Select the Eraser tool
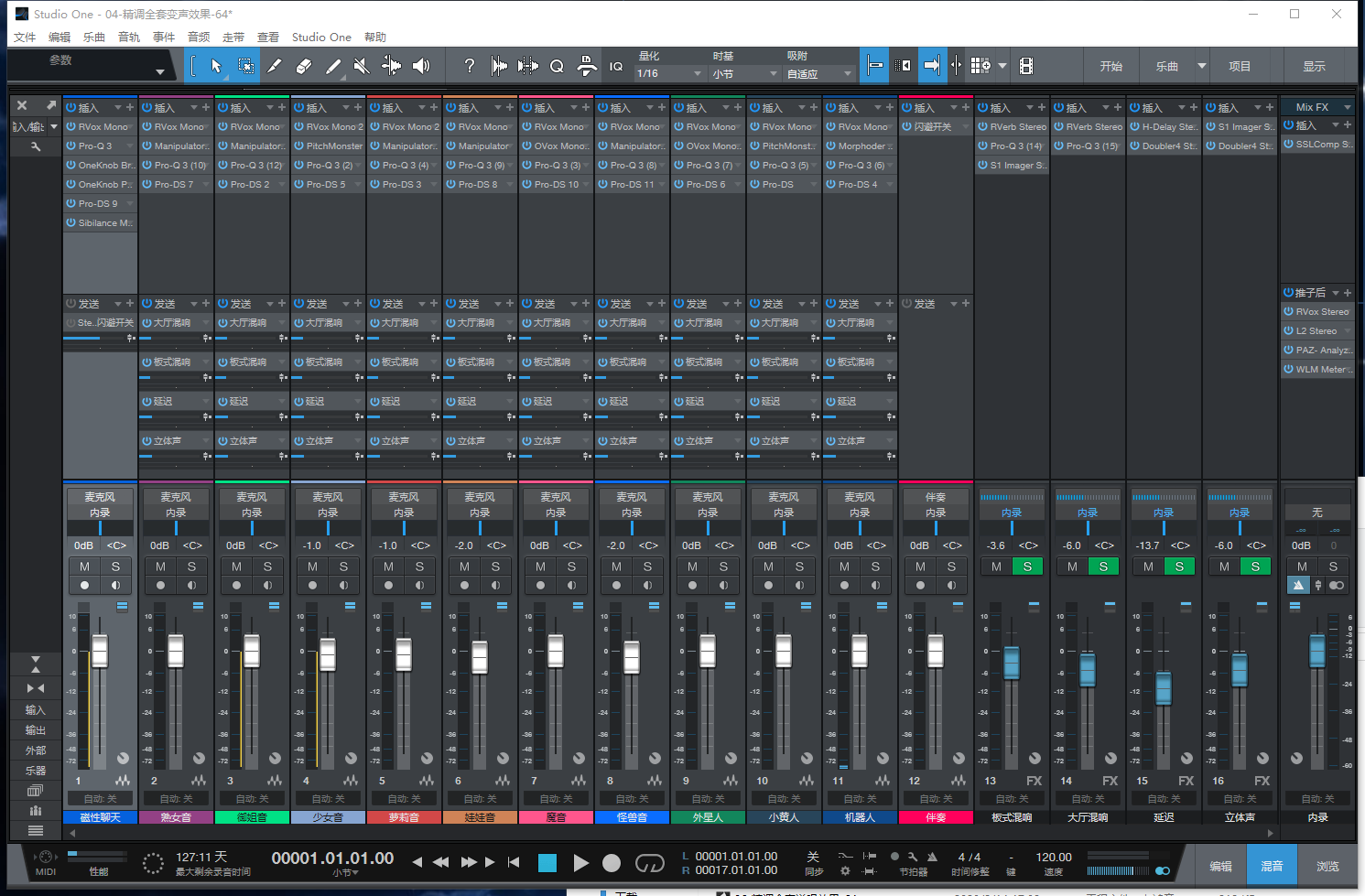1365x896 pixels. point(303,65)
